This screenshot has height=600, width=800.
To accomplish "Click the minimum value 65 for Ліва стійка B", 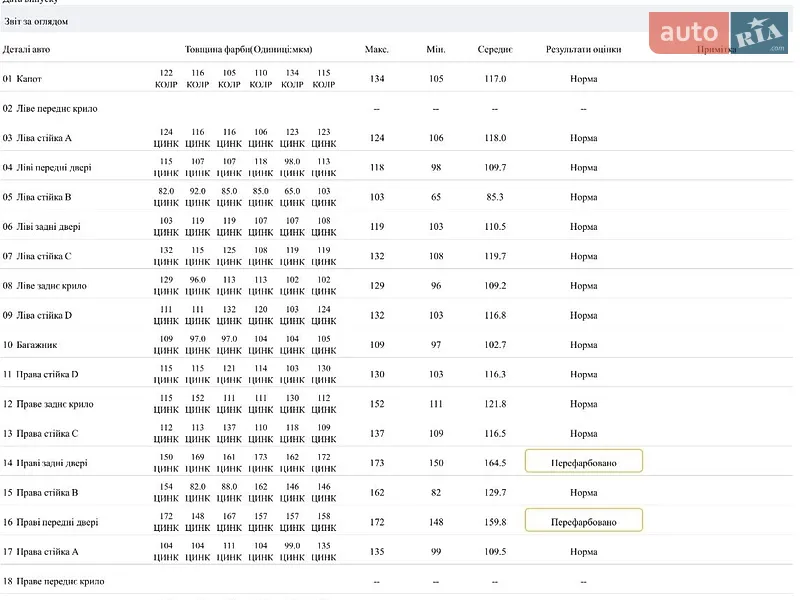I will (x=436, y=197).
